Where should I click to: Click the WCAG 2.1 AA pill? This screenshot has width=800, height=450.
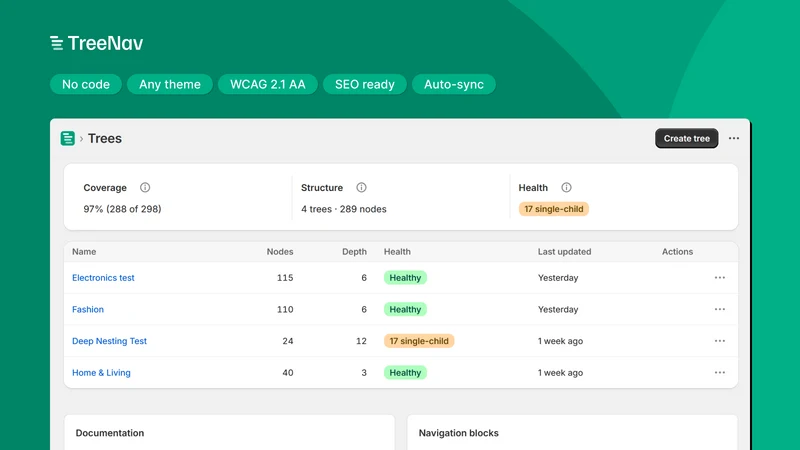pos(268,84)
